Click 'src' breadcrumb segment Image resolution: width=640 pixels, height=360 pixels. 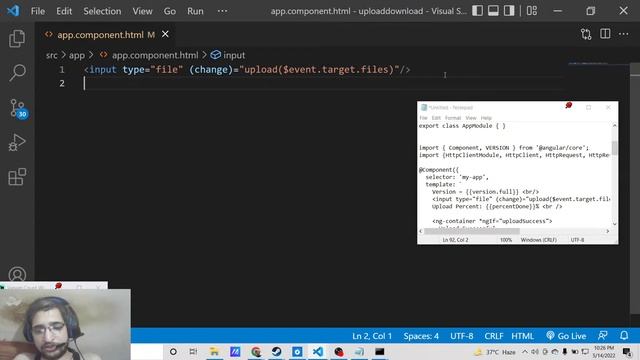pos(51,55)
